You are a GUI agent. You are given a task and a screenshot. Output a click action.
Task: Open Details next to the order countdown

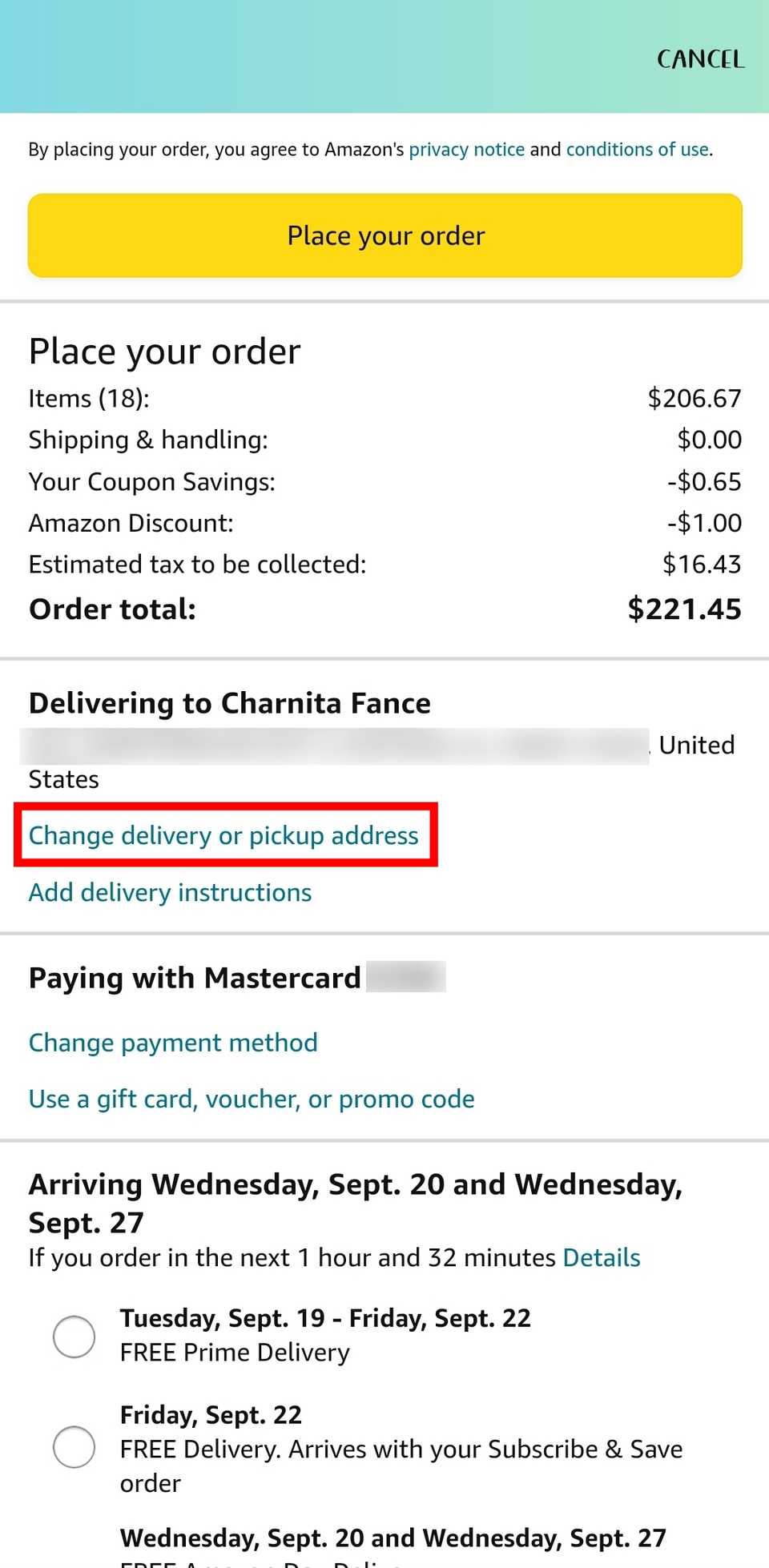601,1257
